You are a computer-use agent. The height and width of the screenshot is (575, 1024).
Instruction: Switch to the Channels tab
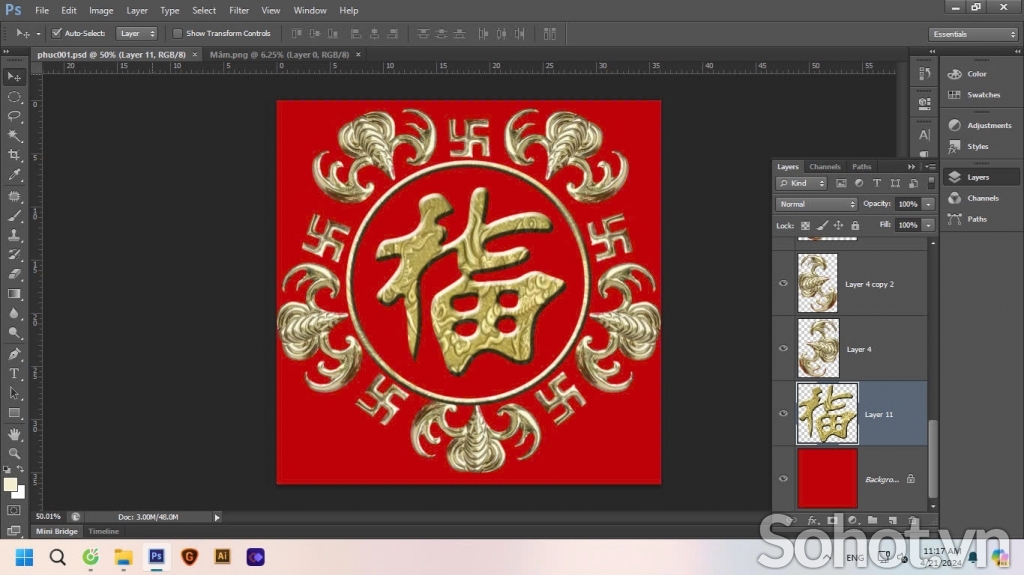[x=824, y=167]
